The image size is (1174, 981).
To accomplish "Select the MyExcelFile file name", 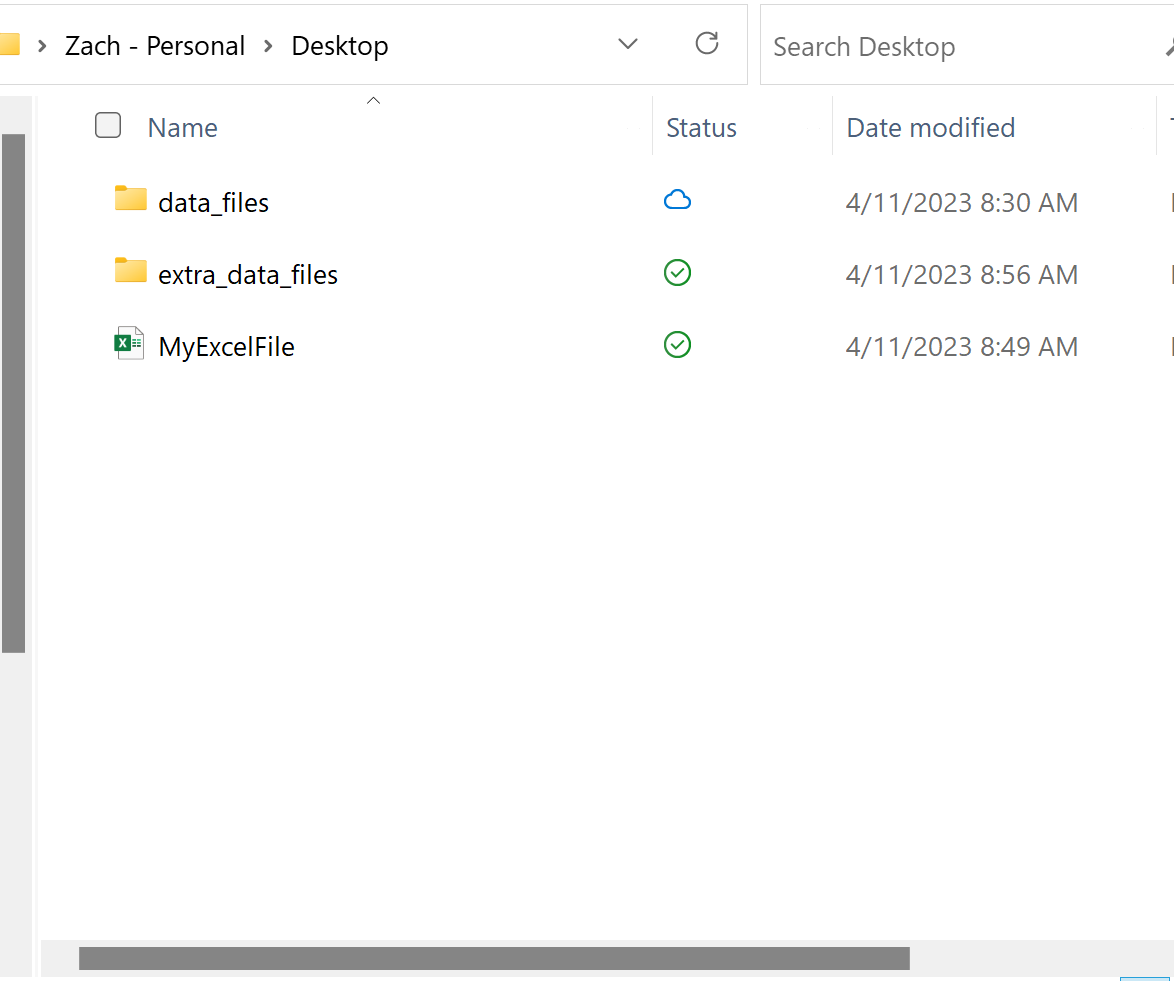I will tap(226, 347).
